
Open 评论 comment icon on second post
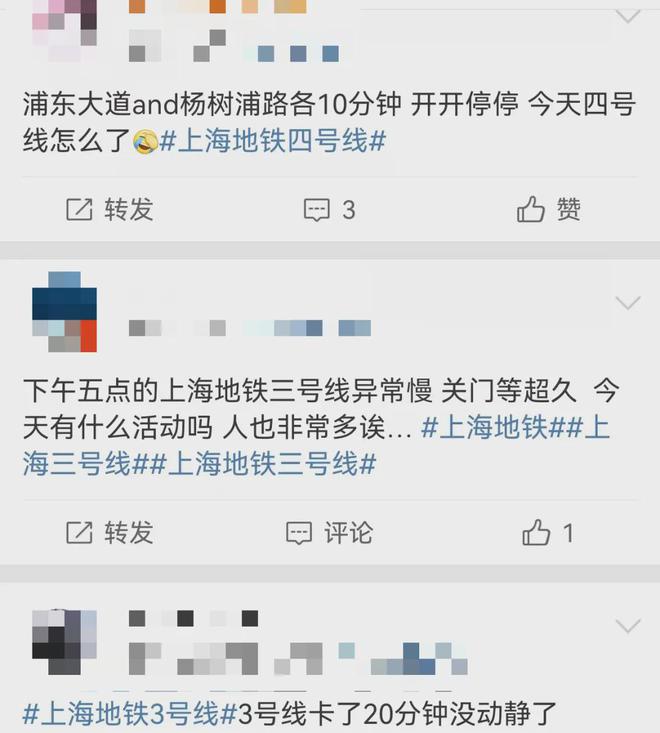(x=299, y=533)
